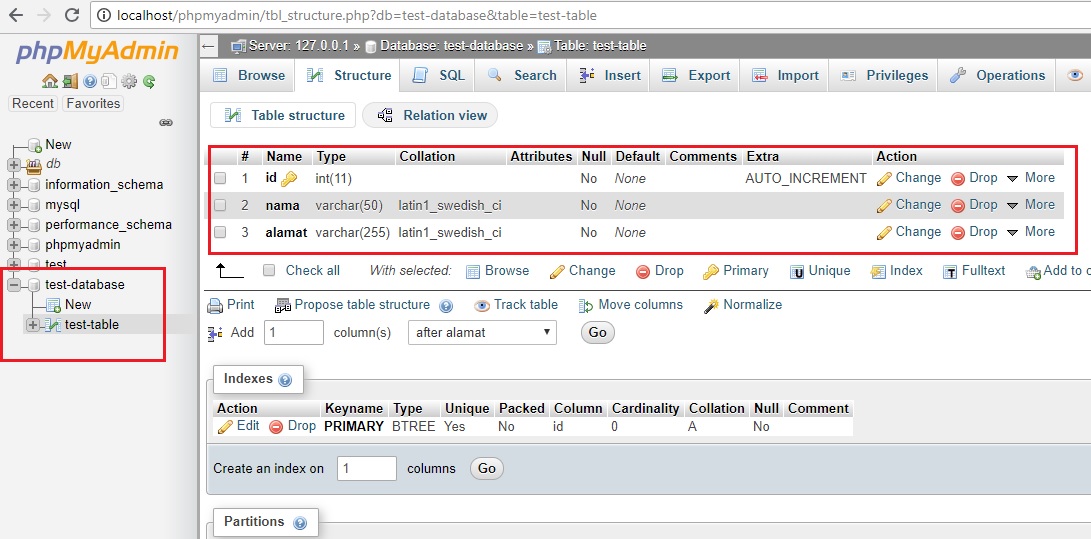Click the Unique icon in With selected row
Image resolution: width=1091 pixels, height=539 pixels.
(x=797, y=272)
